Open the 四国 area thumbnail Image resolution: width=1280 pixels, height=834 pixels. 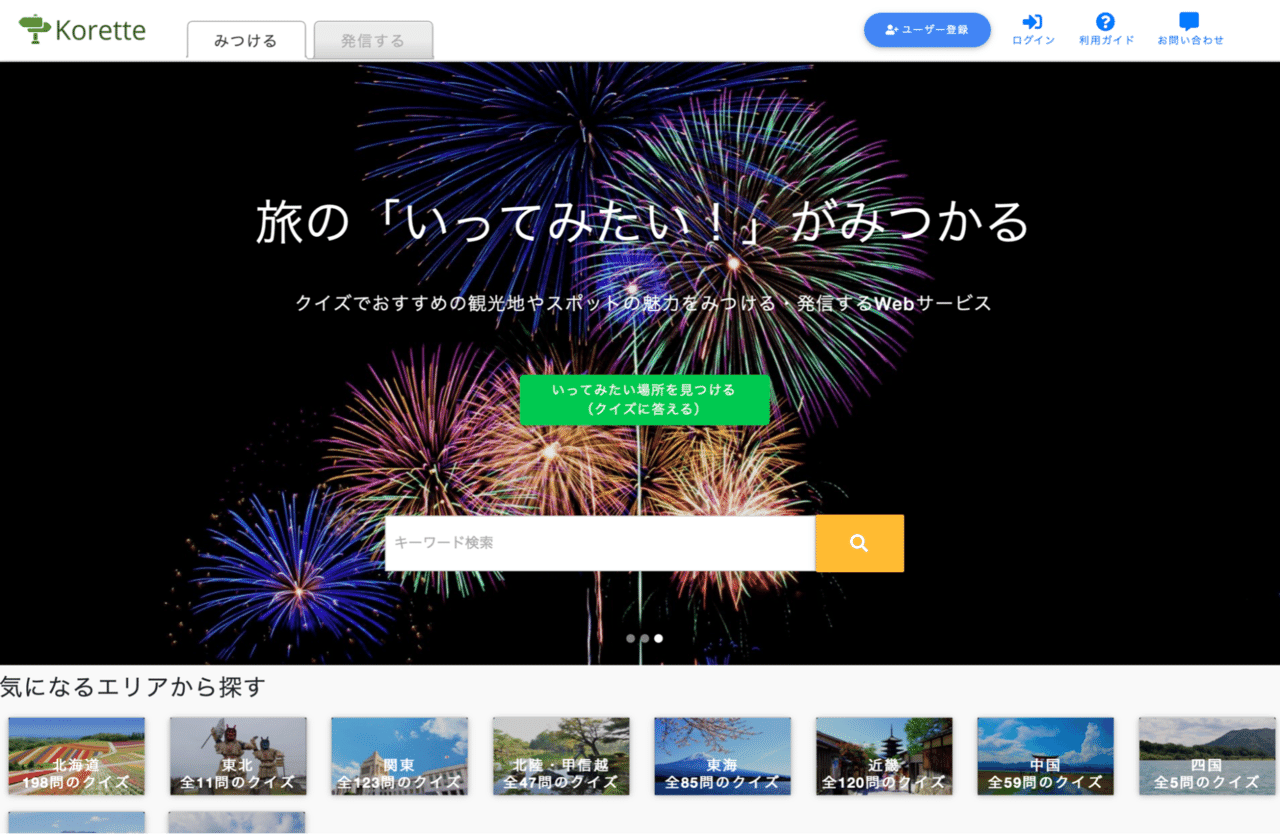[1207, 756]
